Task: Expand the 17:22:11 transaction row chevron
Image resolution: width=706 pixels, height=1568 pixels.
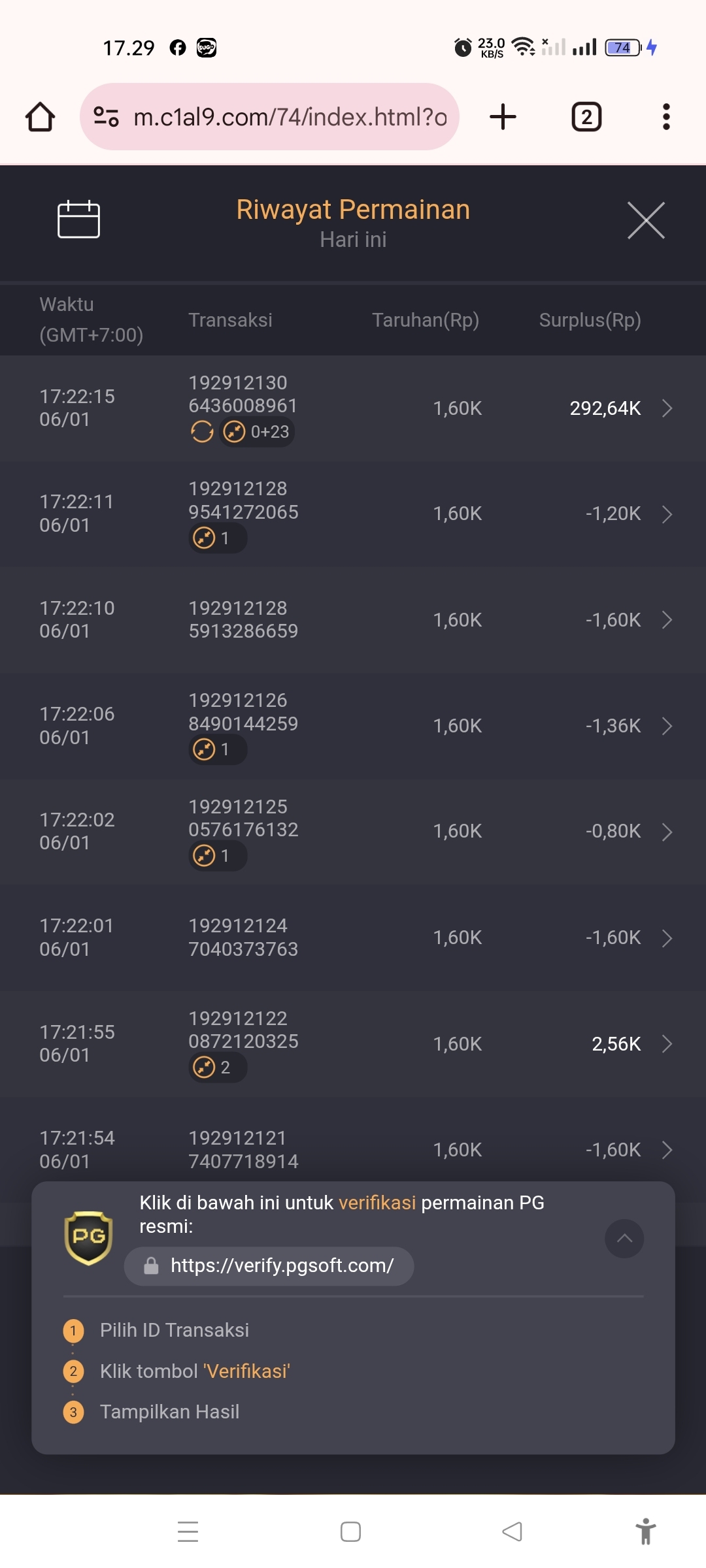Action: coord(667,514)
